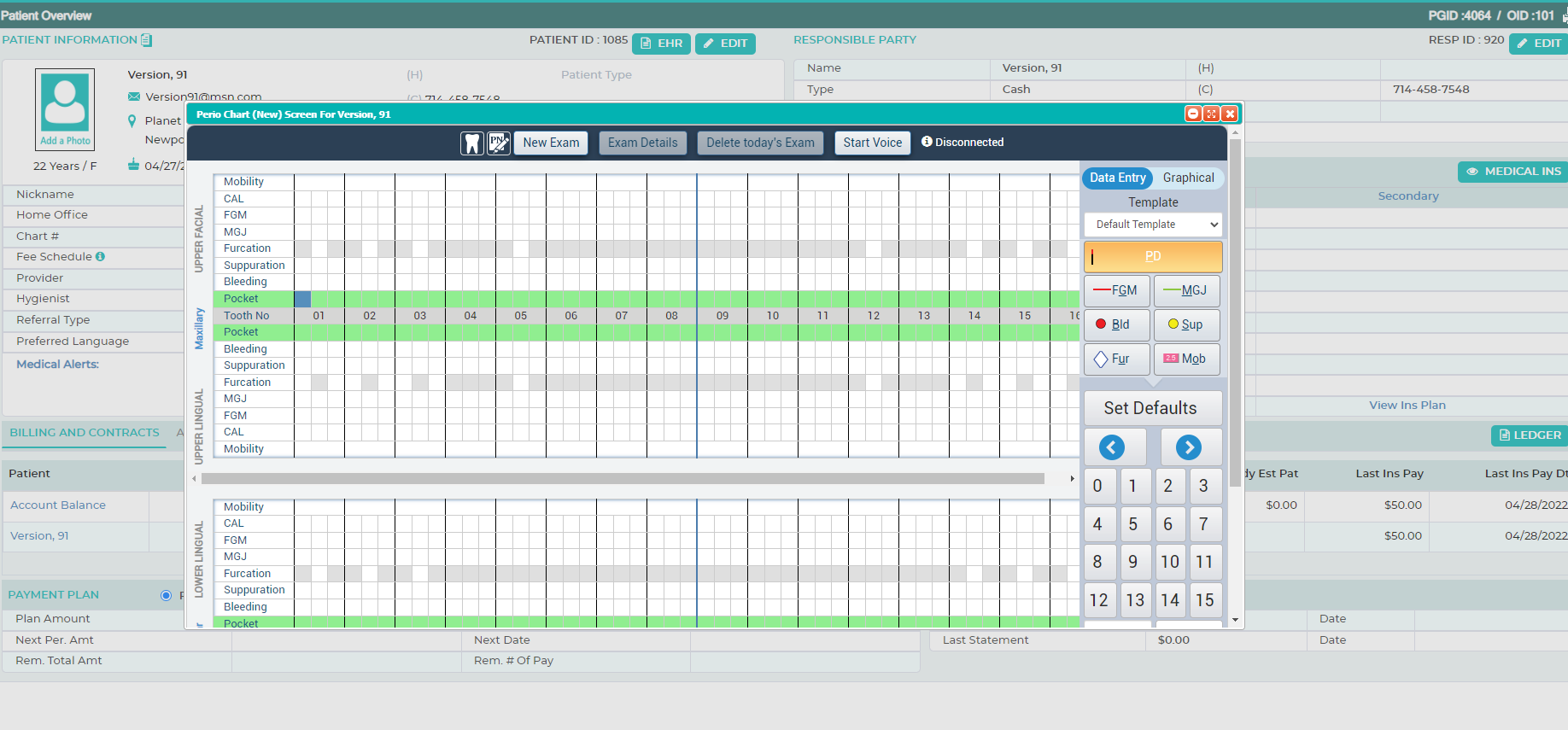
Task: Click the horizontal scrollbar right arrow
Action: point(1072,479)
